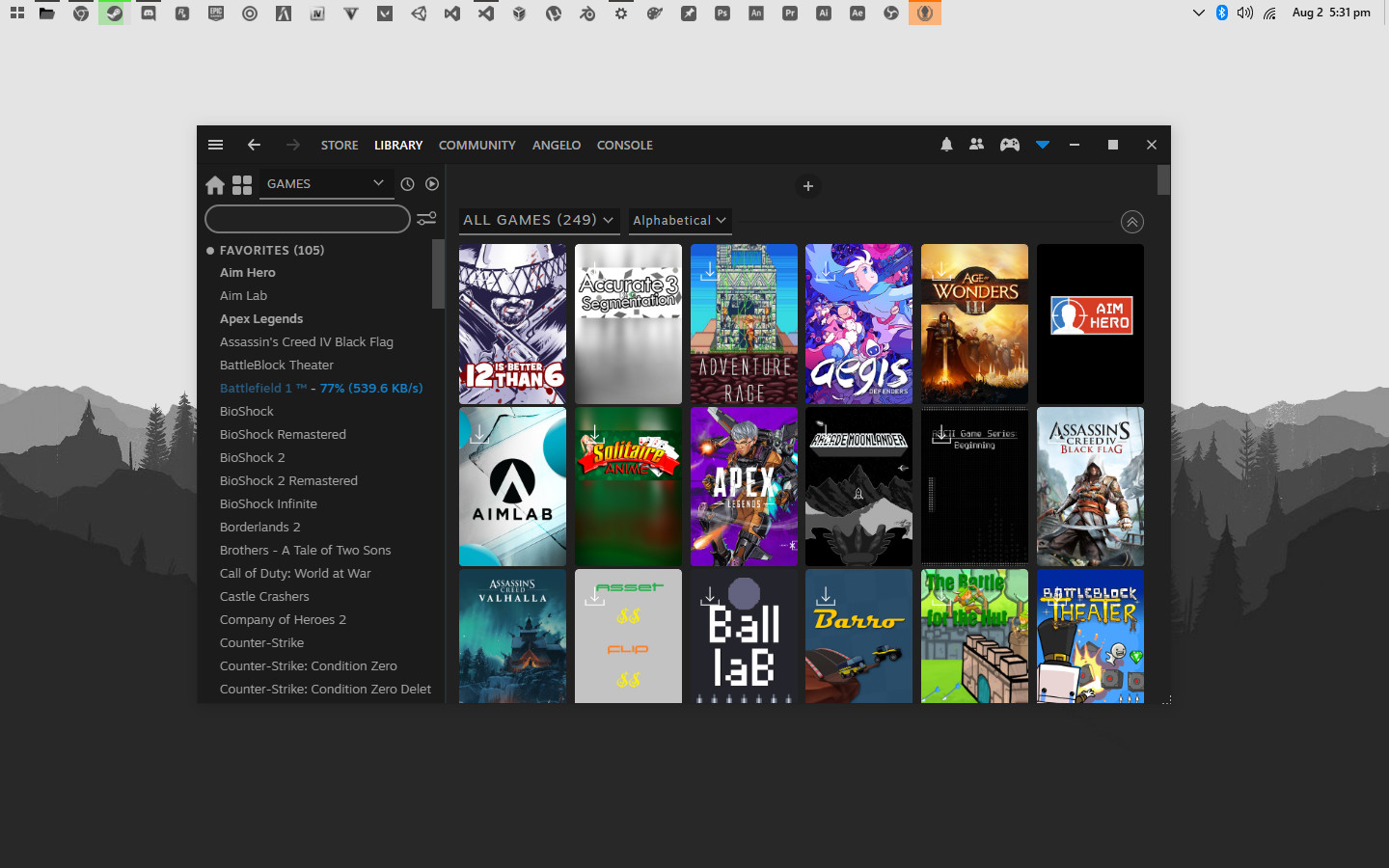Click the Home icon above the library sidebar
This screenshot has height=868, width=1389.
(x=215, y=184)
